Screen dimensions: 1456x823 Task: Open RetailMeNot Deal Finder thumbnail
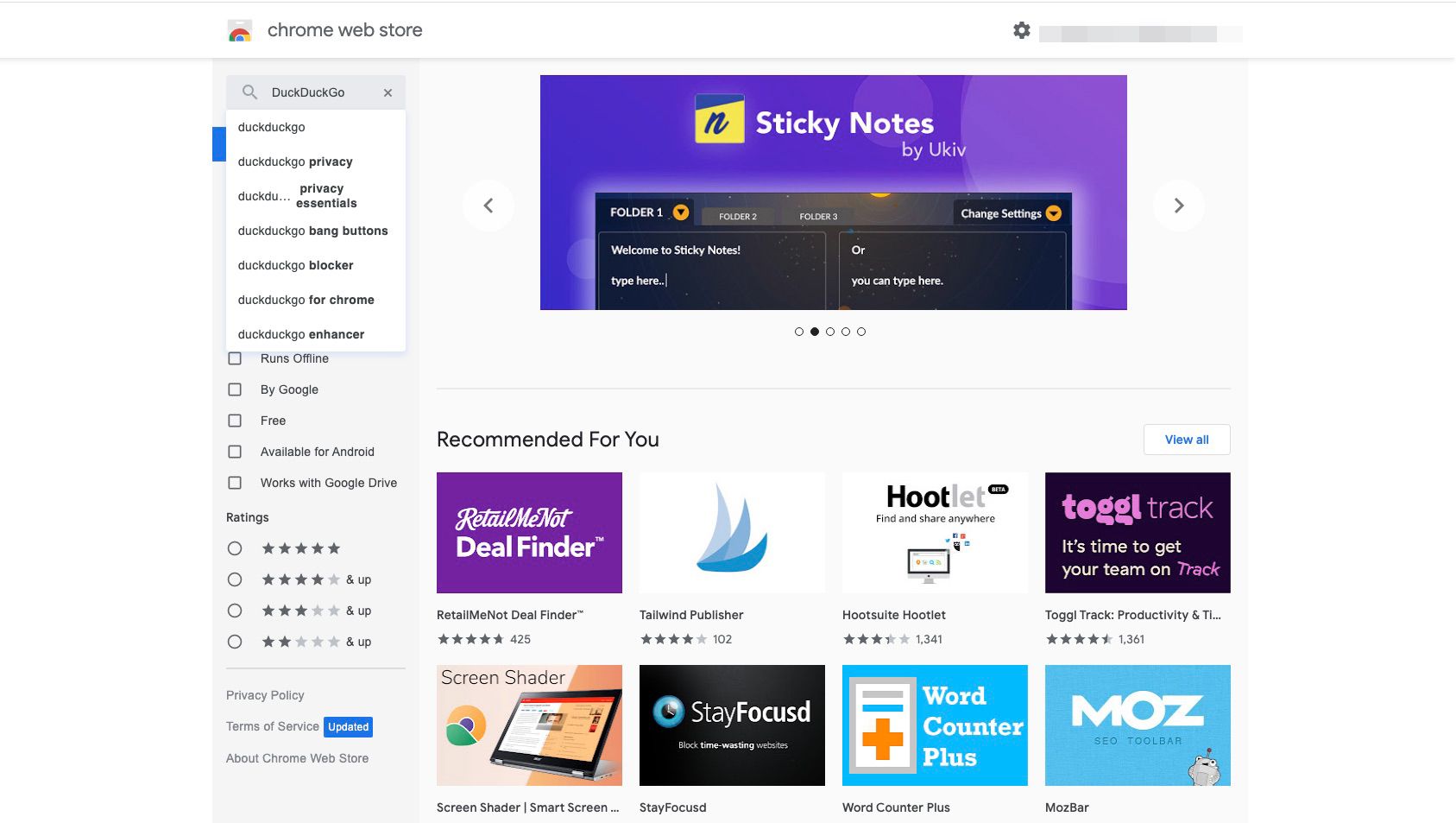529,533
